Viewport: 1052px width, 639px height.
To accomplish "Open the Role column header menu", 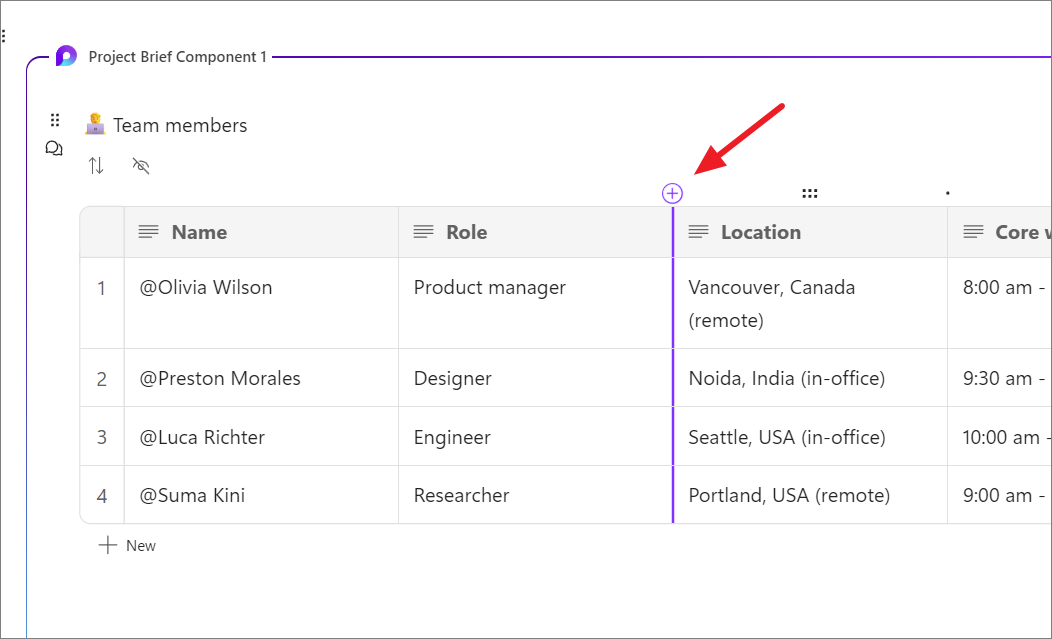I will click(466, 232).
